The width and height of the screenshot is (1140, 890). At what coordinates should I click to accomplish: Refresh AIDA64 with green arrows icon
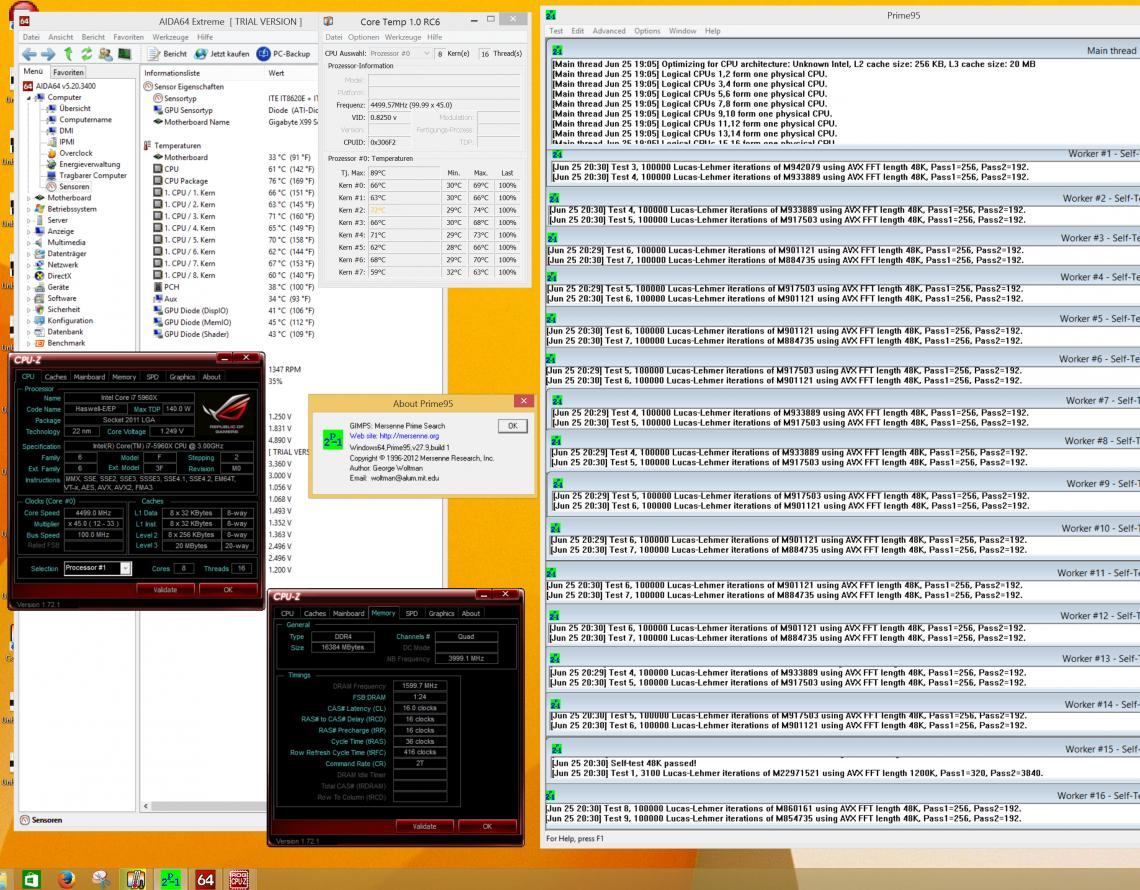pyautogui.click(x=87, y=54)
